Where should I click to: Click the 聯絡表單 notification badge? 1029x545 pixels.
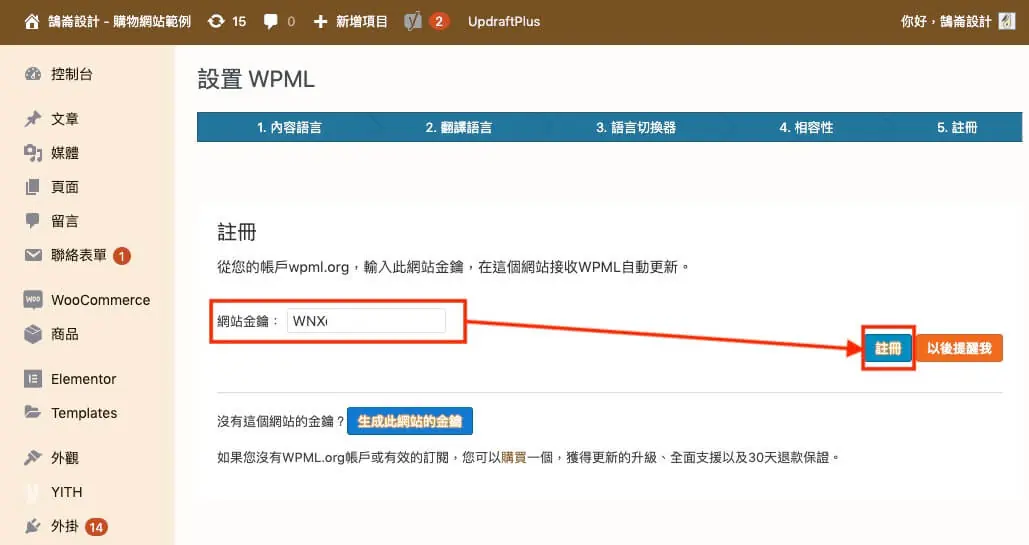click(x=121, y=256)
